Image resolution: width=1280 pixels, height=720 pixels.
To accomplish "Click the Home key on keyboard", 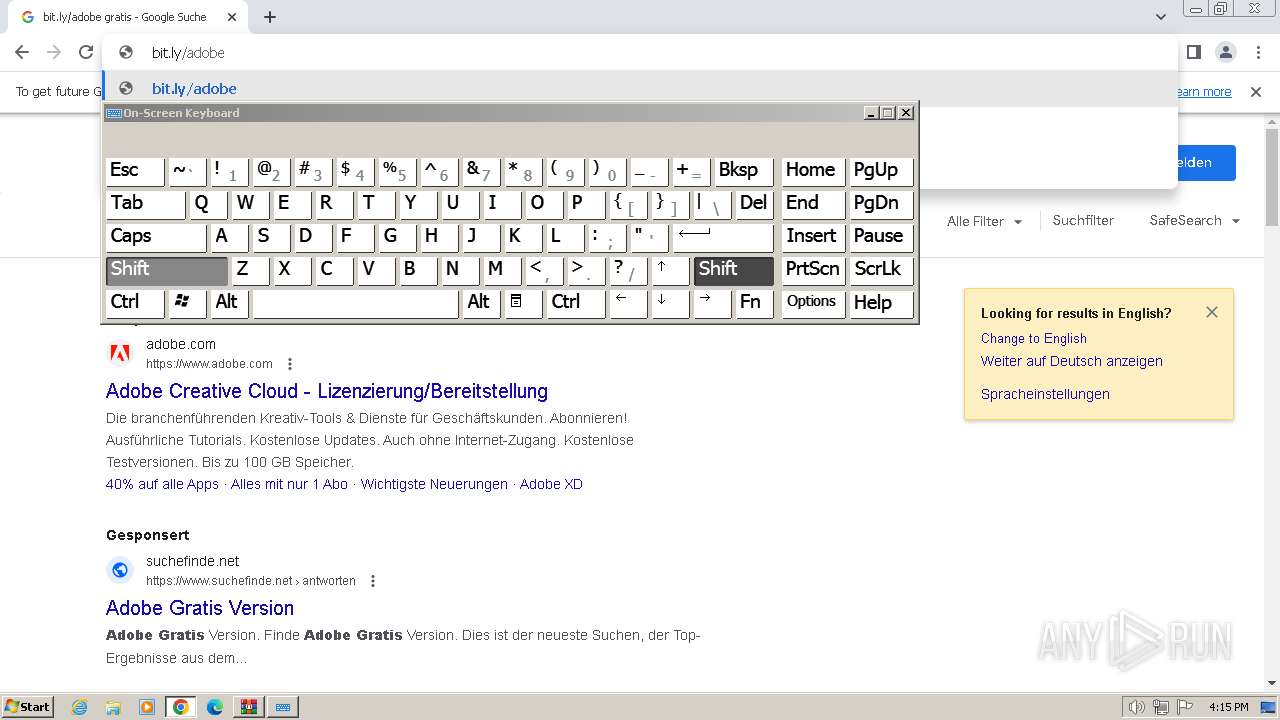I will tap(813, 170).
